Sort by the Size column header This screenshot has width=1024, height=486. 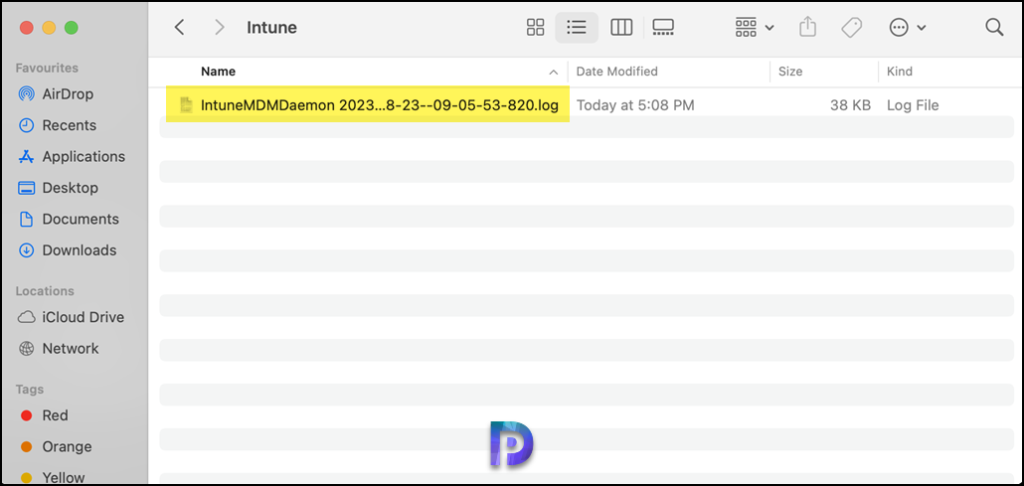(x=790, y=71)
